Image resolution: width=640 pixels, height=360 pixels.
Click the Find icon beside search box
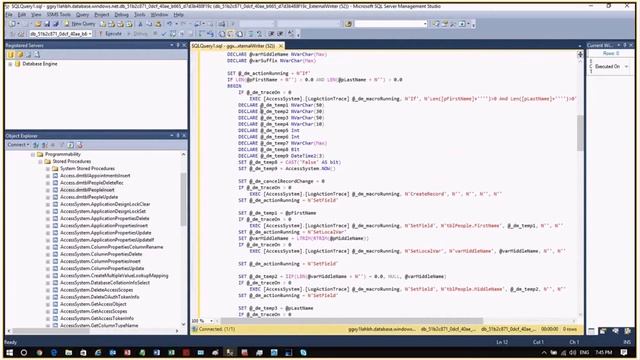[x=348, y=24]
